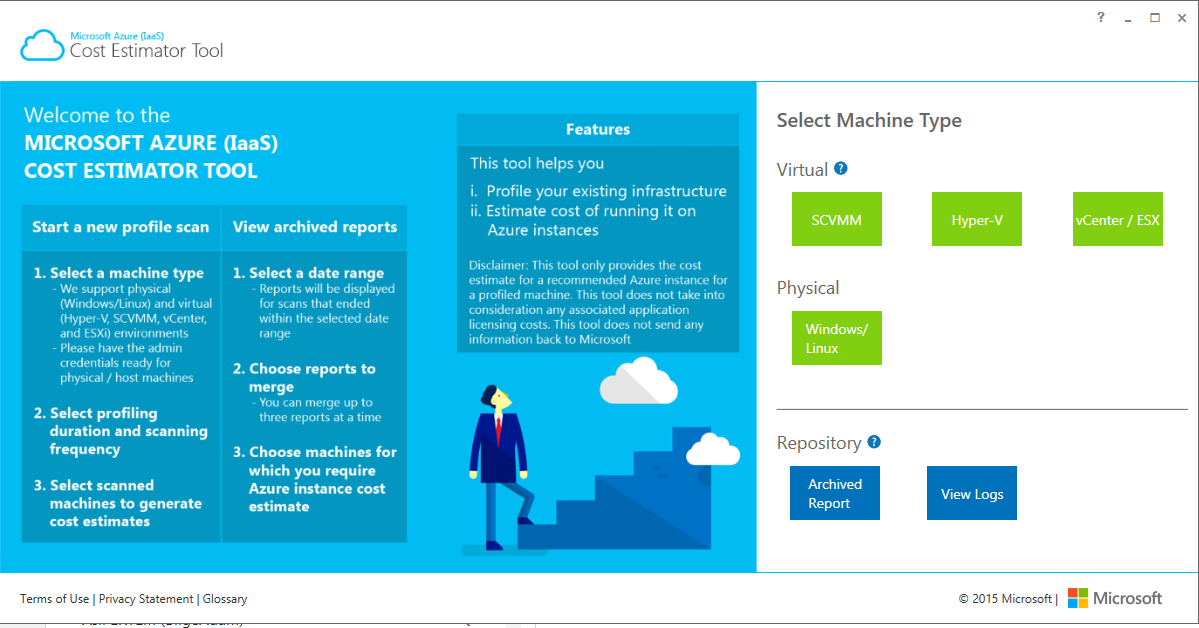Click the 'Physical' section label
This screenshot has width=1199, height=628.
point(808,288)
